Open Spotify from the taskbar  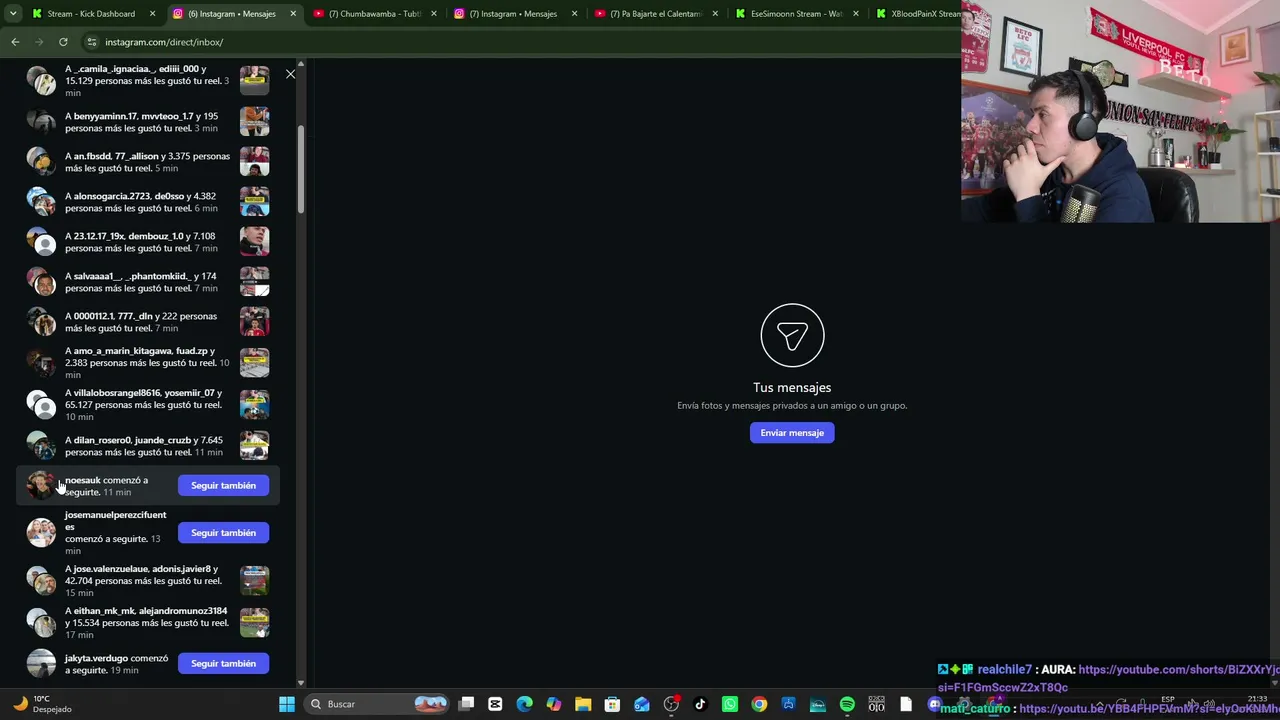[847, 704]
